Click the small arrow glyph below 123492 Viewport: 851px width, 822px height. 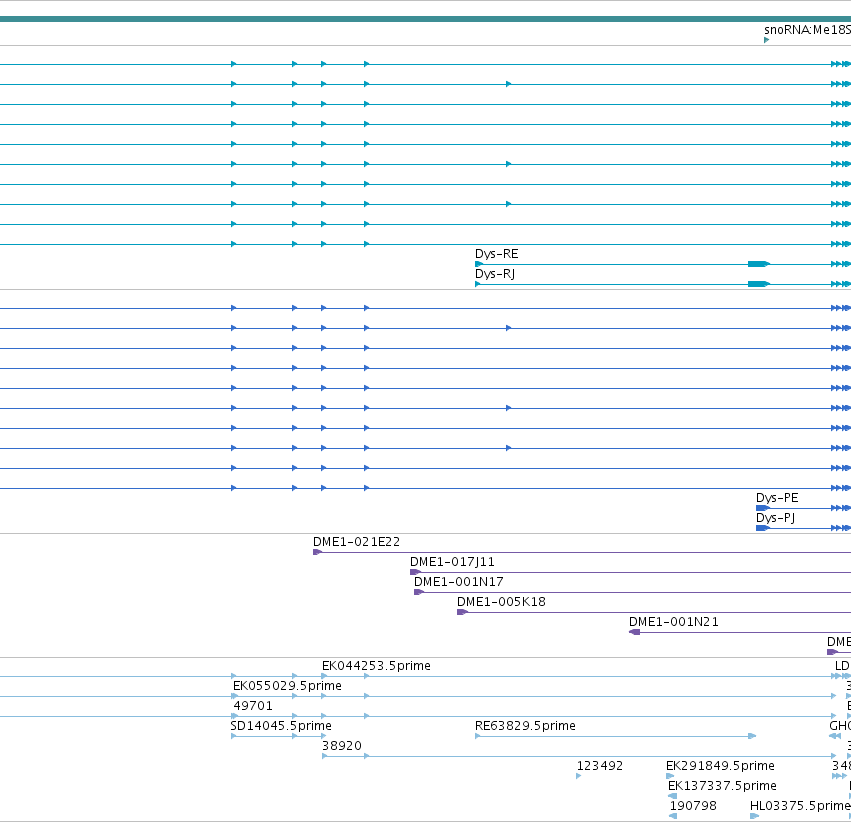(579, 776)
